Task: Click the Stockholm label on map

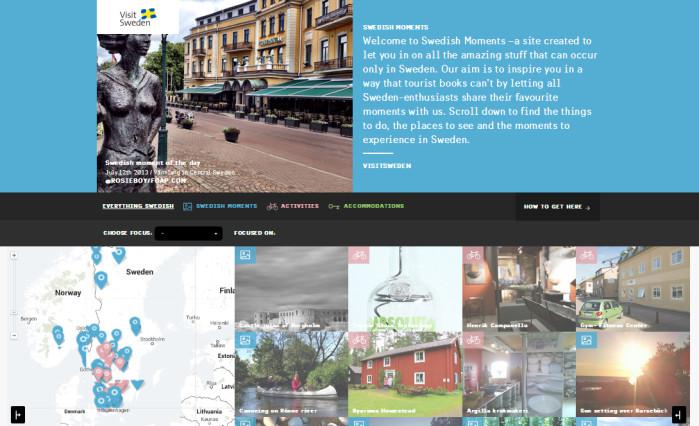Action: 152,339
